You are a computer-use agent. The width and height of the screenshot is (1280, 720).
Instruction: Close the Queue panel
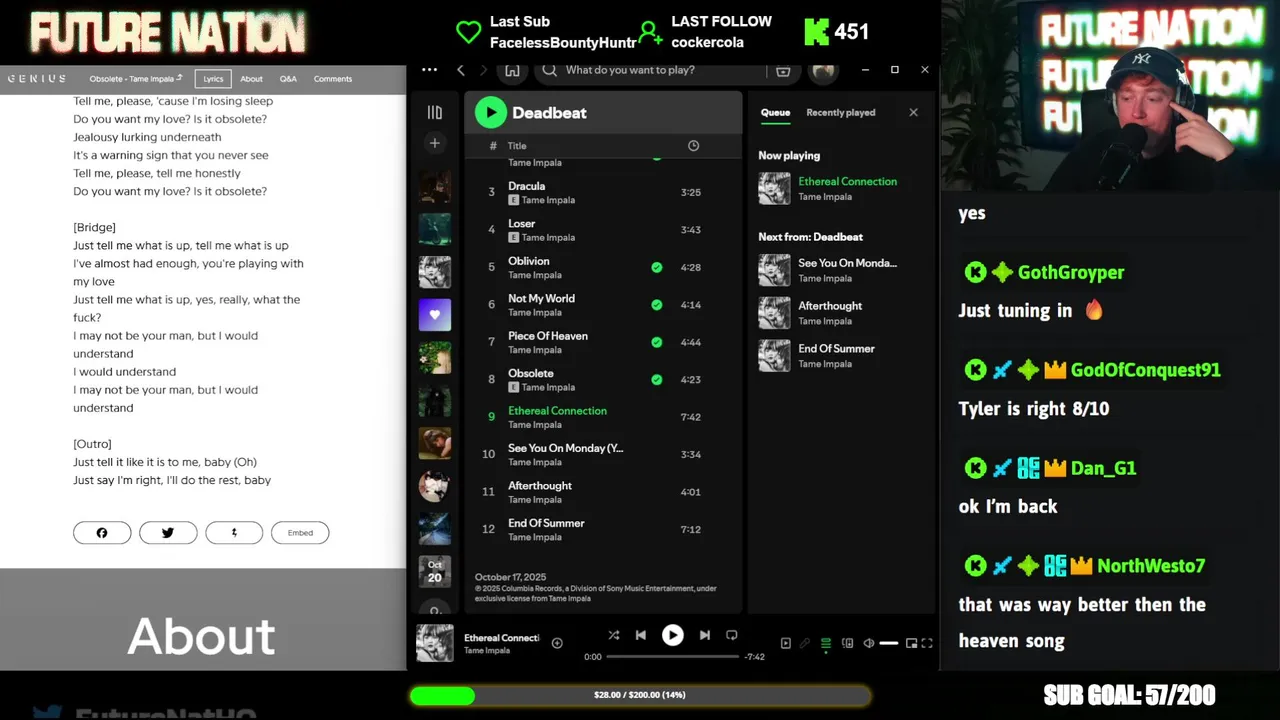point(913,113)
